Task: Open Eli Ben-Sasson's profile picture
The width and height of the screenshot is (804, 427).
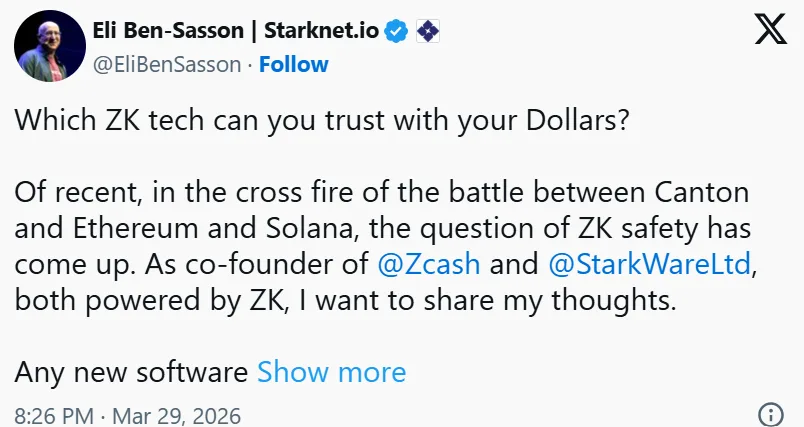Action: click(x=50, y=46)
